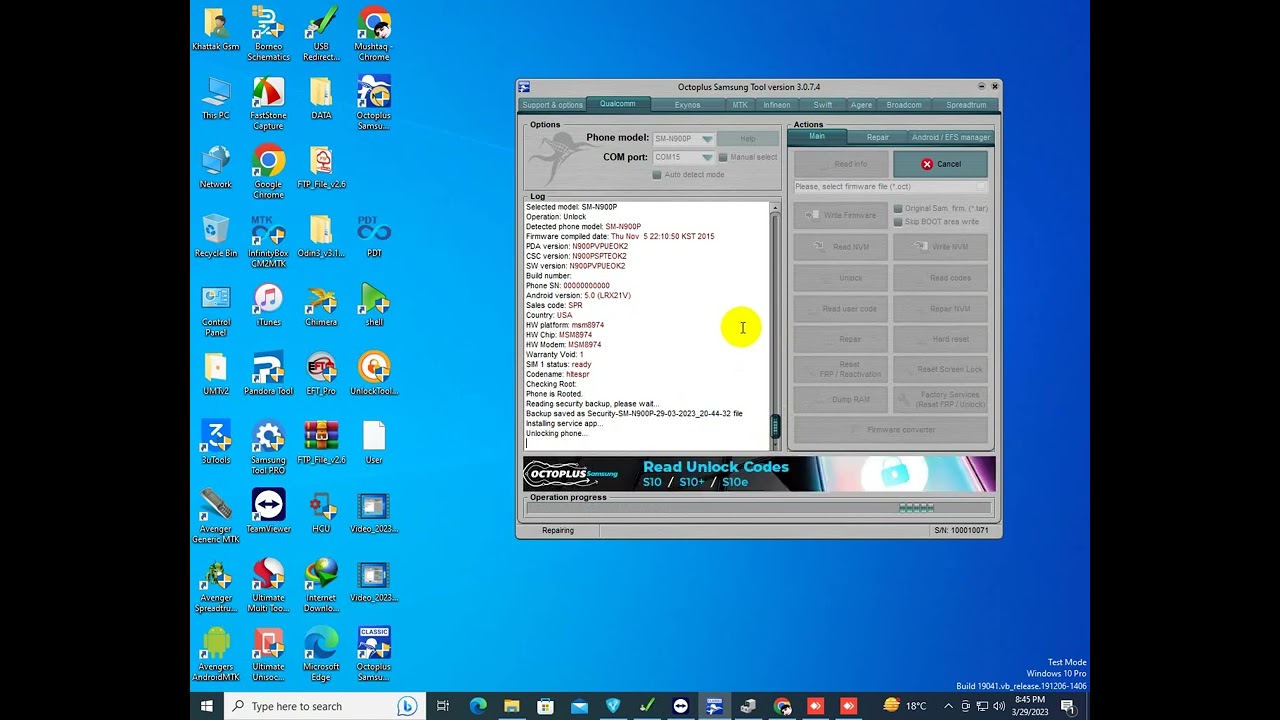Open USB Redirector desktop icon
Image resolution: width=1280 pixels, height=720 pixels.
point(321,33)
